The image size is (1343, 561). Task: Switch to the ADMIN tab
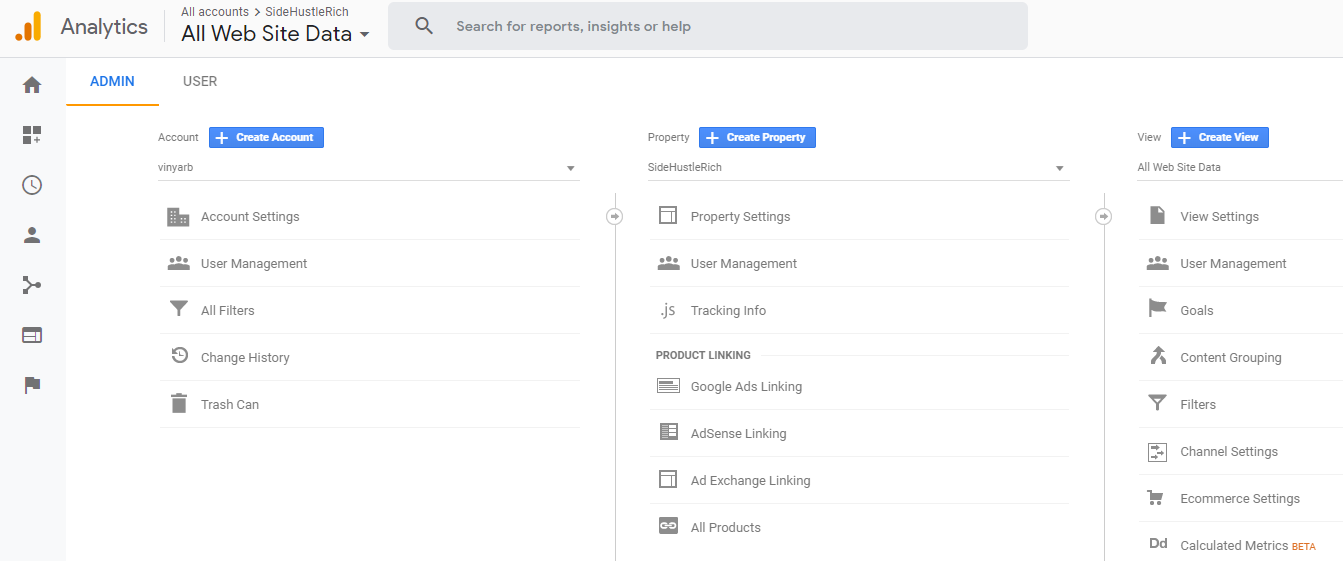pos(112,82)
